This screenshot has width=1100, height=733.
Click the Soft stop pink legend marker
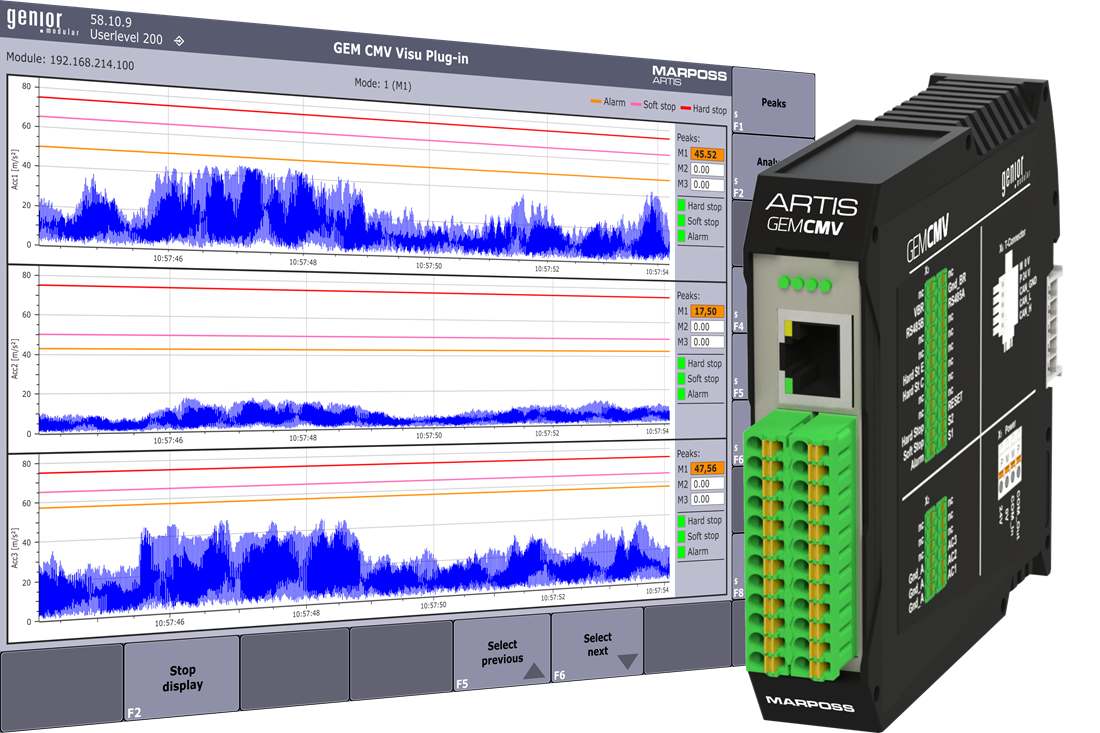[x=636, y=105]
